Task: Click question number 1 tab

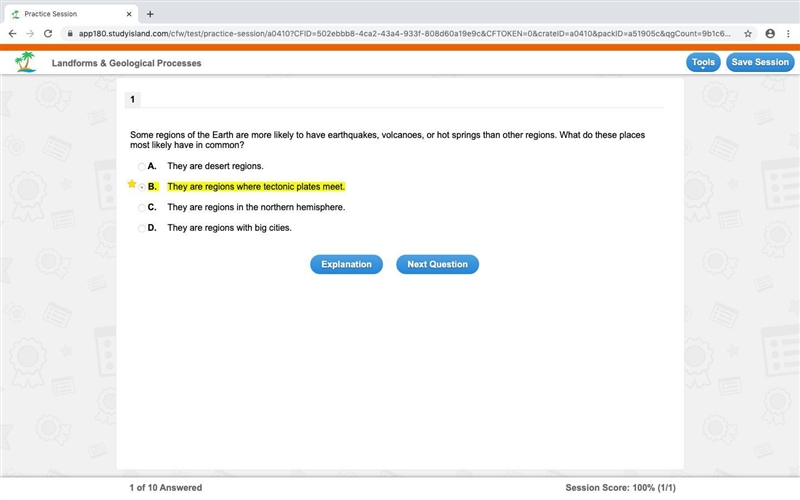Action: (133, 99)
